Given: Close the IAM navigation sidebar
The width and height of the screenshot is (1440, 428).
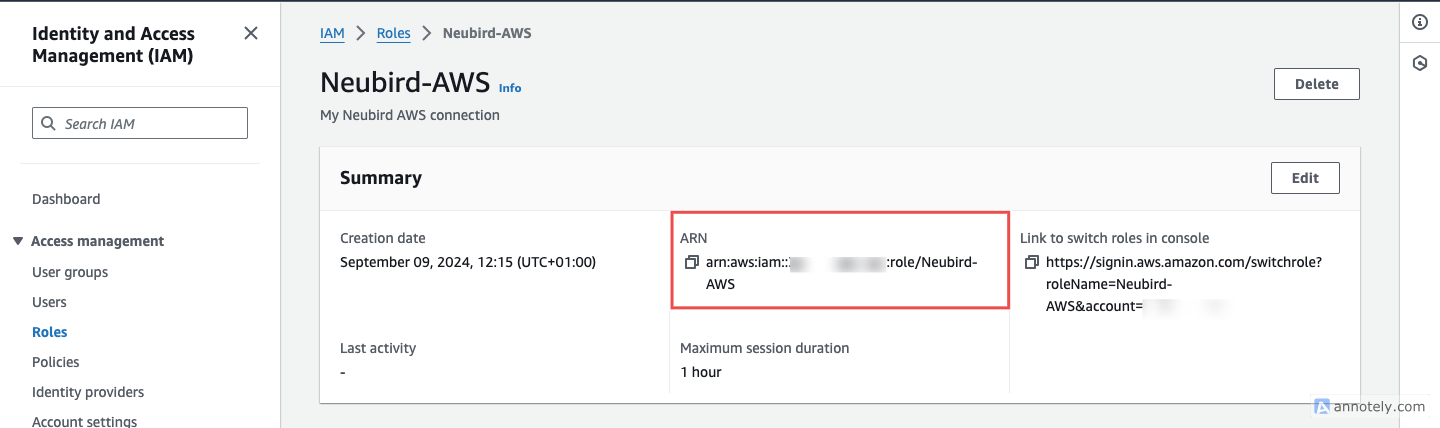Looking at the screenshot, I should [251, 34].
